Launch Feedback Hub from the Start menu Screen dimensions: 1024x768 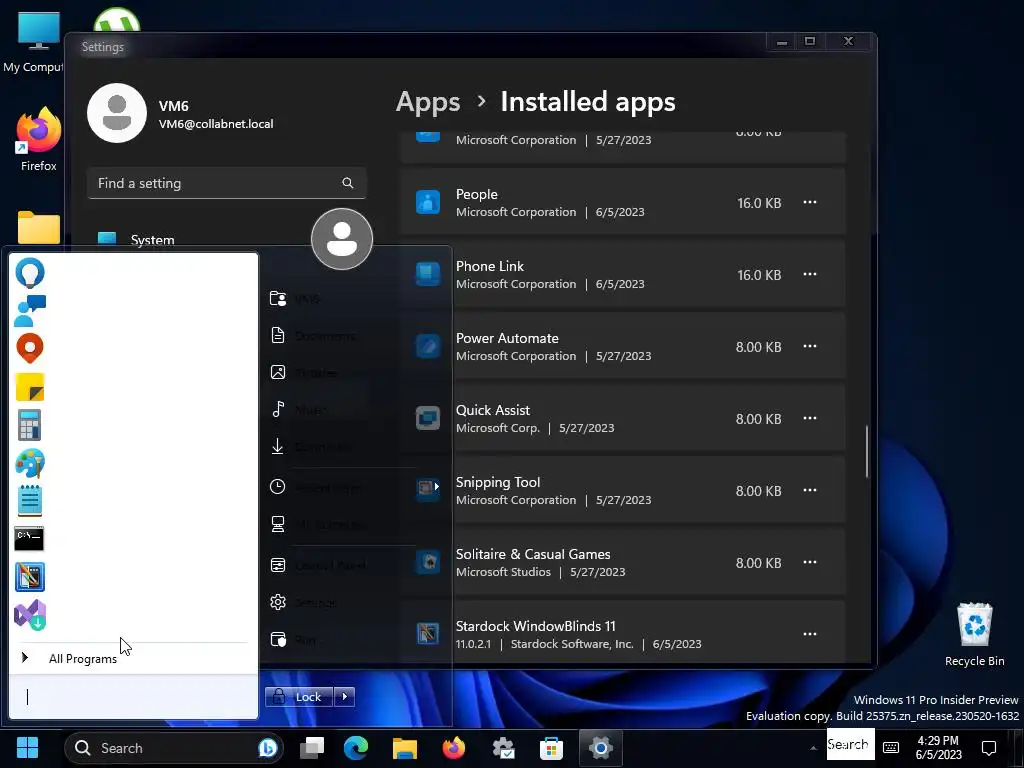pyautogui.click(x=30, y=311)
